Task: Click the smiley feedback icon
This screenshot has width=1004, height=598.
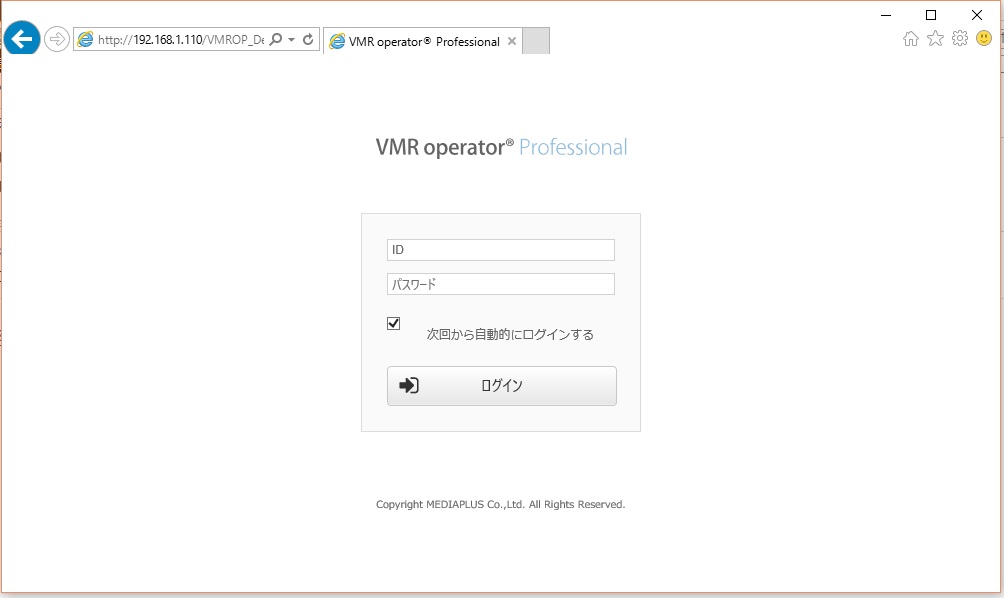Action: (984, 38)
